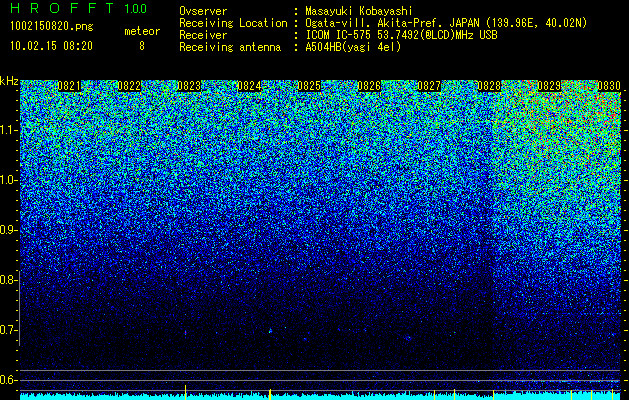Click the 0.8 frequency axis label
Image resolution: width=629 pixels, height=400 pixels.
pyautogui.click(x=7, y=280)
